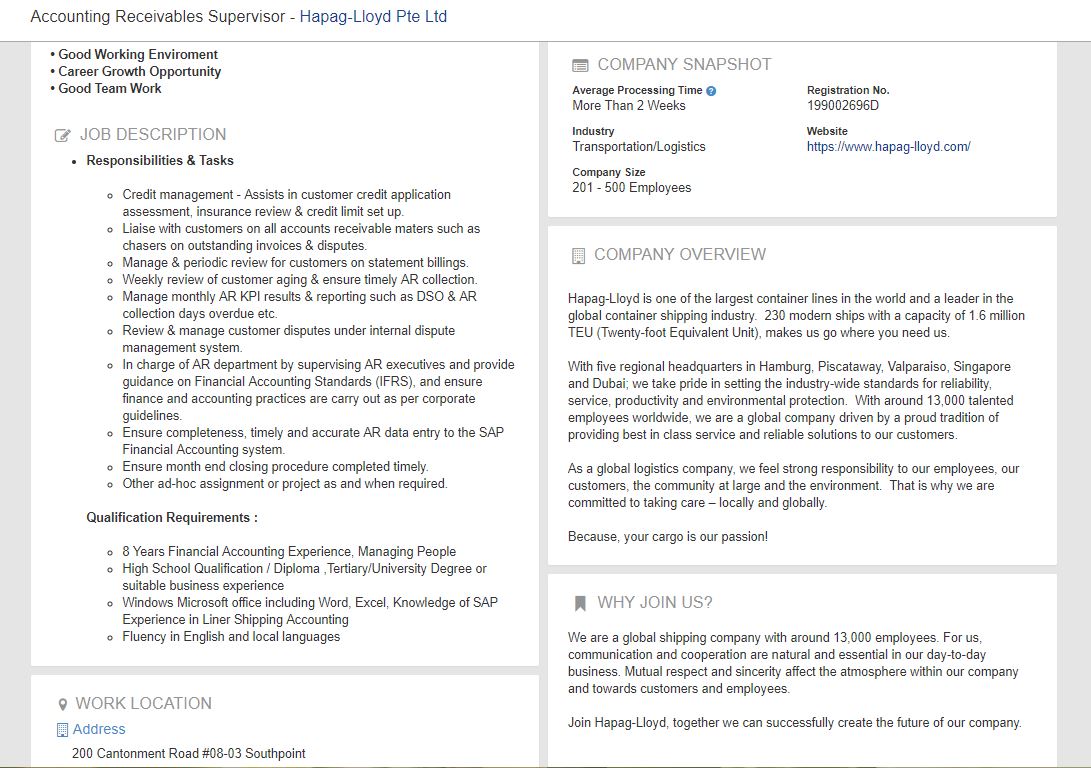Click the Address building icon

(62, 730)
